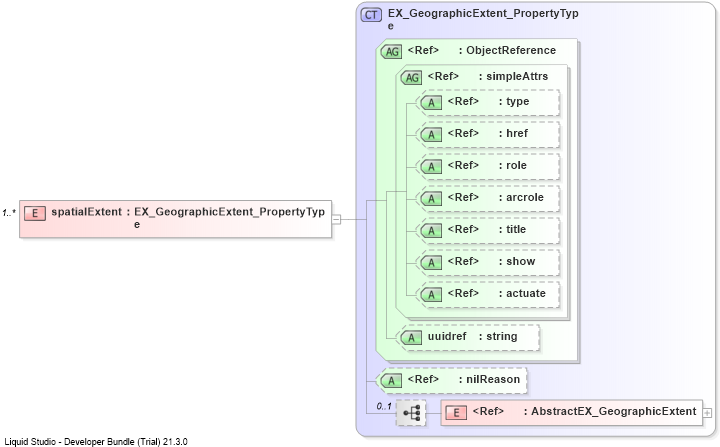Click the E icon of AbstractEX_GeographicExtent
This screenshot has height=447, width=720.
(x=456, y=413)
